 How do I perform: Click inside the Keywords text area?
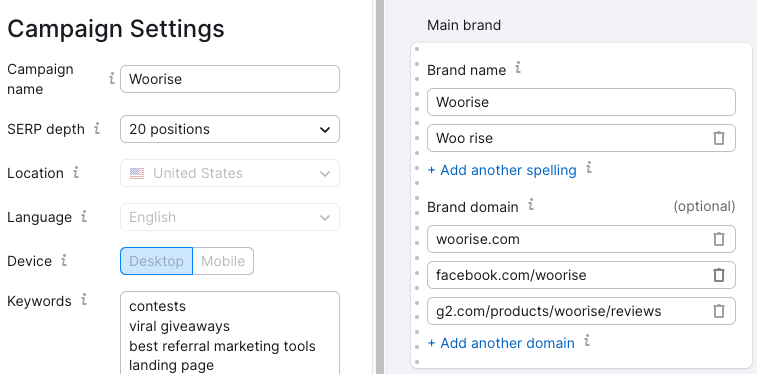click(230, 333)
